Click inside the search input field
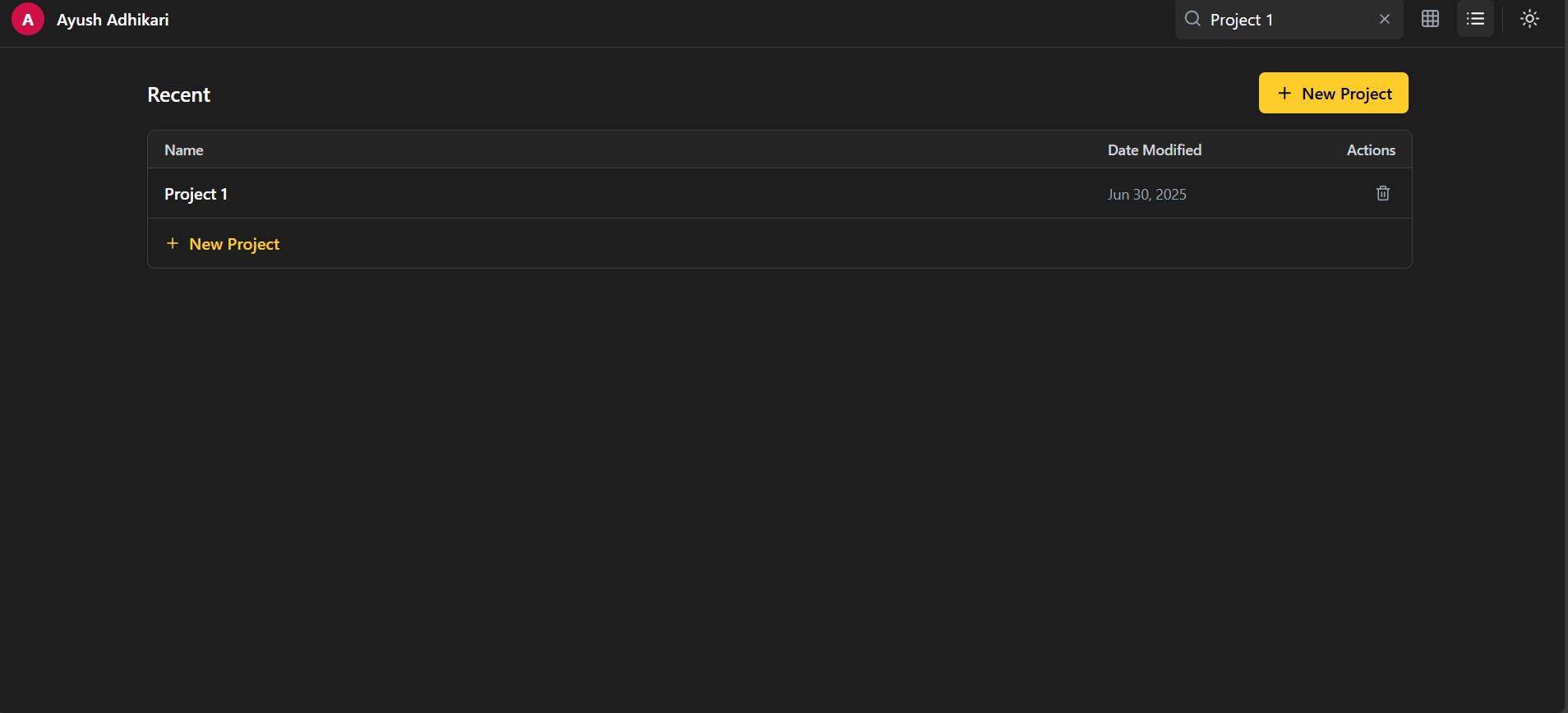This screenshot has height=713, width=1568. point(1282,19)
